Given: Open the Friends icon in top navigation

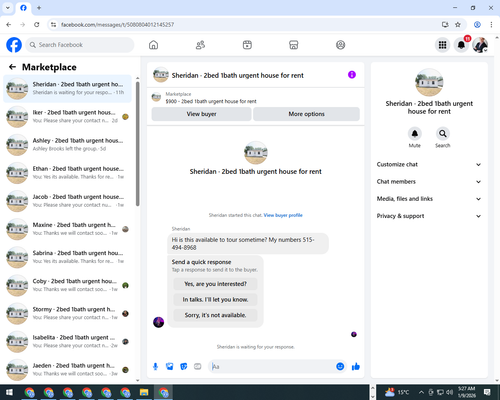Looking at the screenshot, I should pos(200,45).
